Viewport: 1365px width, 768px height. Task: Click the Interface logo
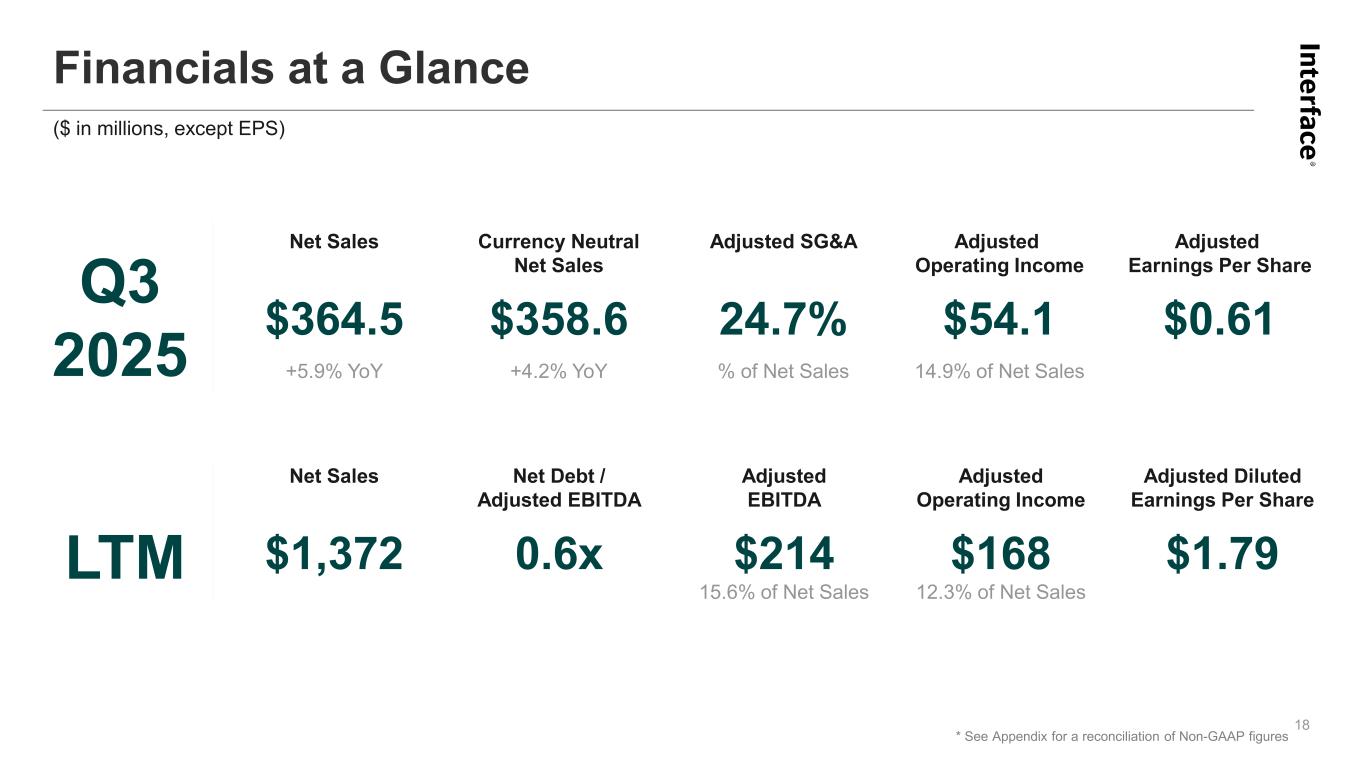point(1309,102)
